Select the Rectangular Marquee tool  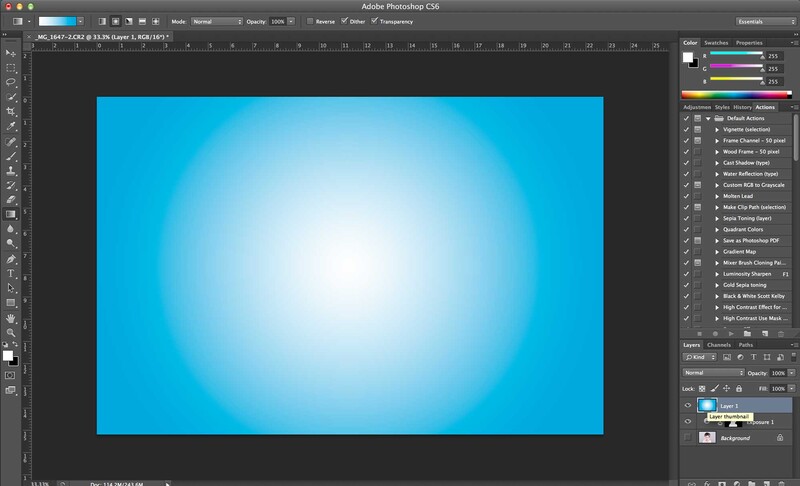coord(10,68)
